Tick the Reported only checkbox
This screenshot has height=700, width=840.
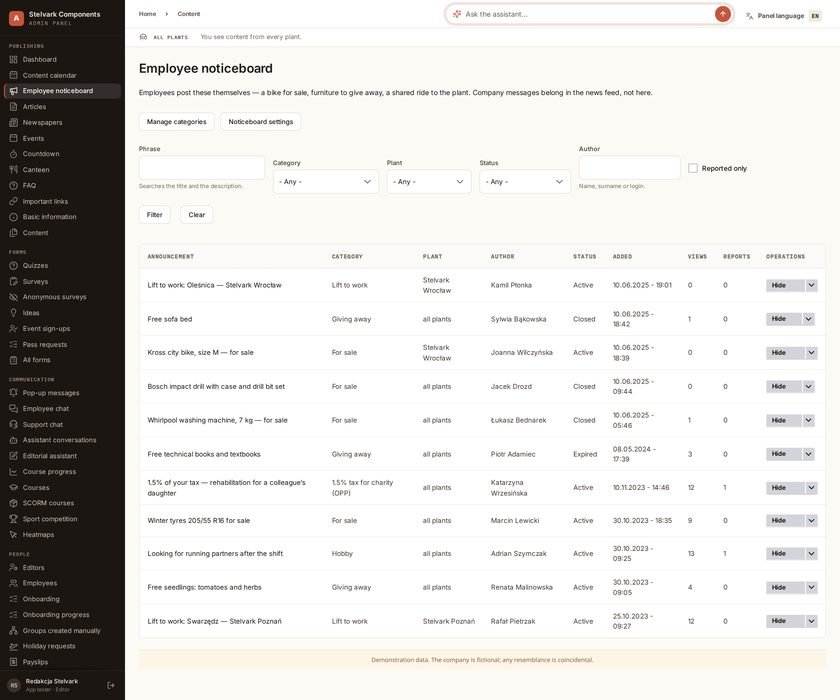pyautogui.click(x=693, y=168)
